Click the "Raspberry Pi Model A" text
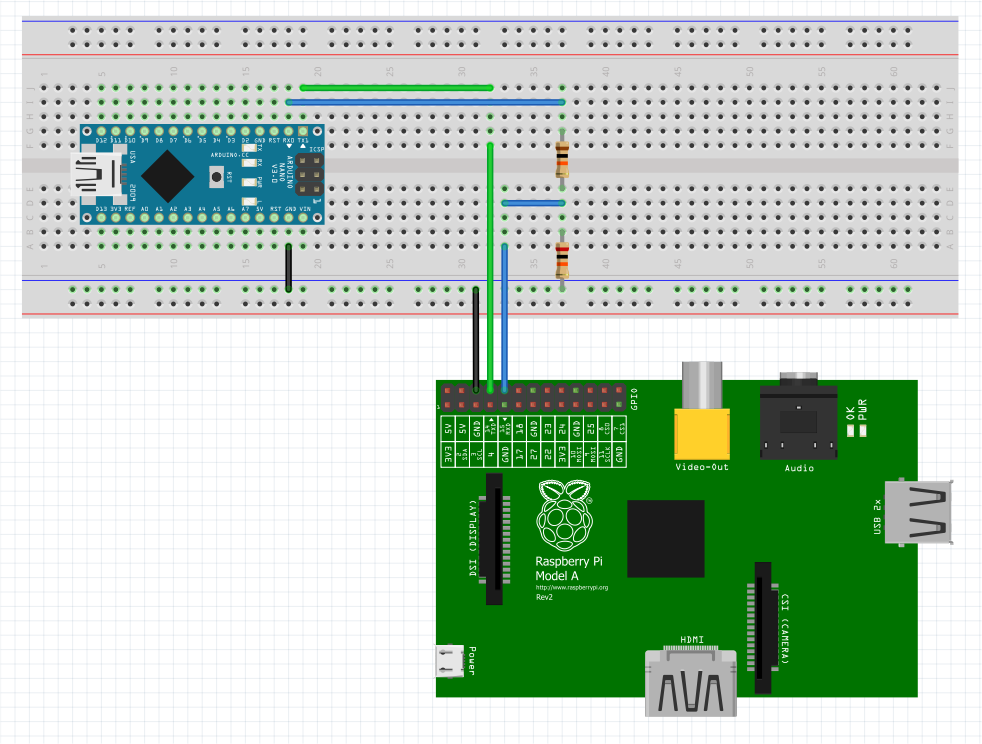Screen dimensions: 982x744 coord(569,569)
